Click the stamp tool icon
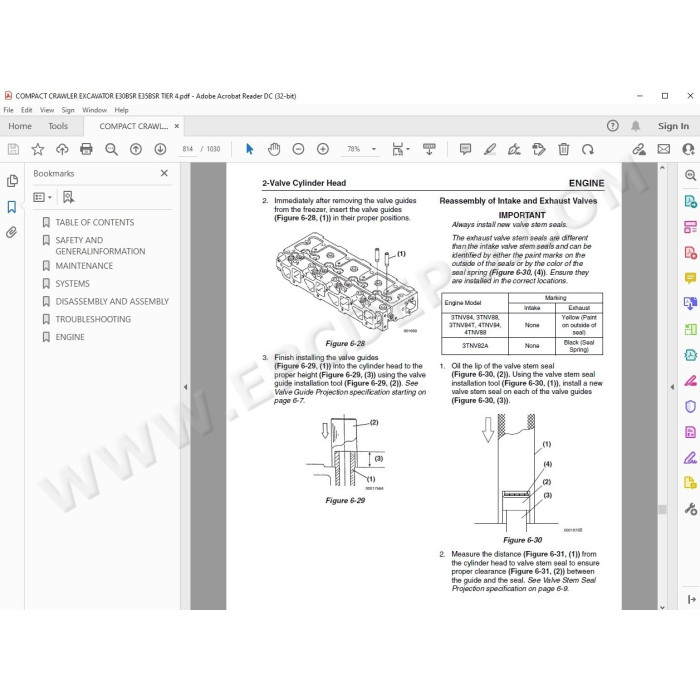This screenshot has width=700, height=700. [539, 149]
